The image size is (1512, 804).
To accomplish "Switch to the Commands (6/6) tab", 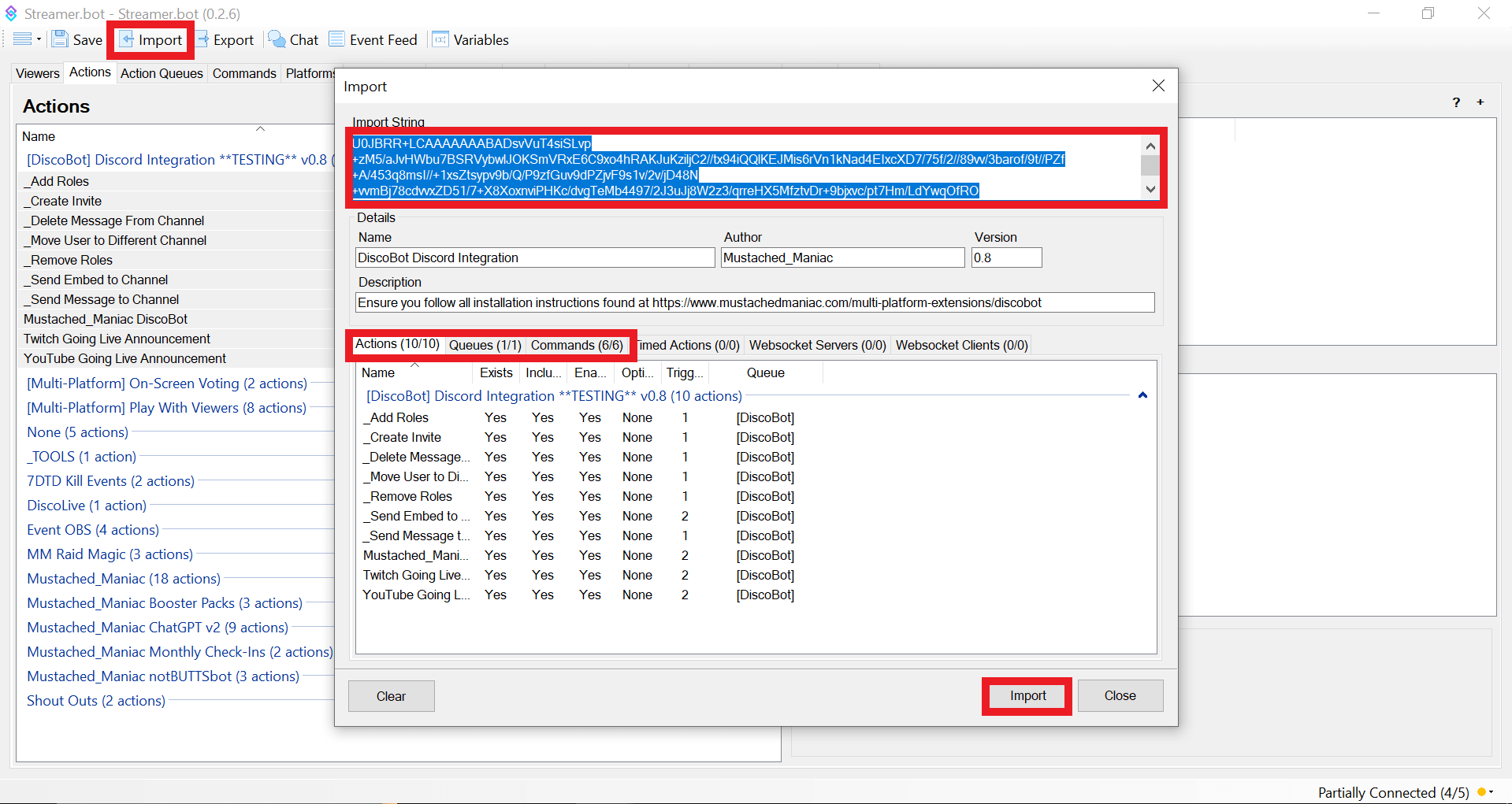I will [x=577, y=345].
